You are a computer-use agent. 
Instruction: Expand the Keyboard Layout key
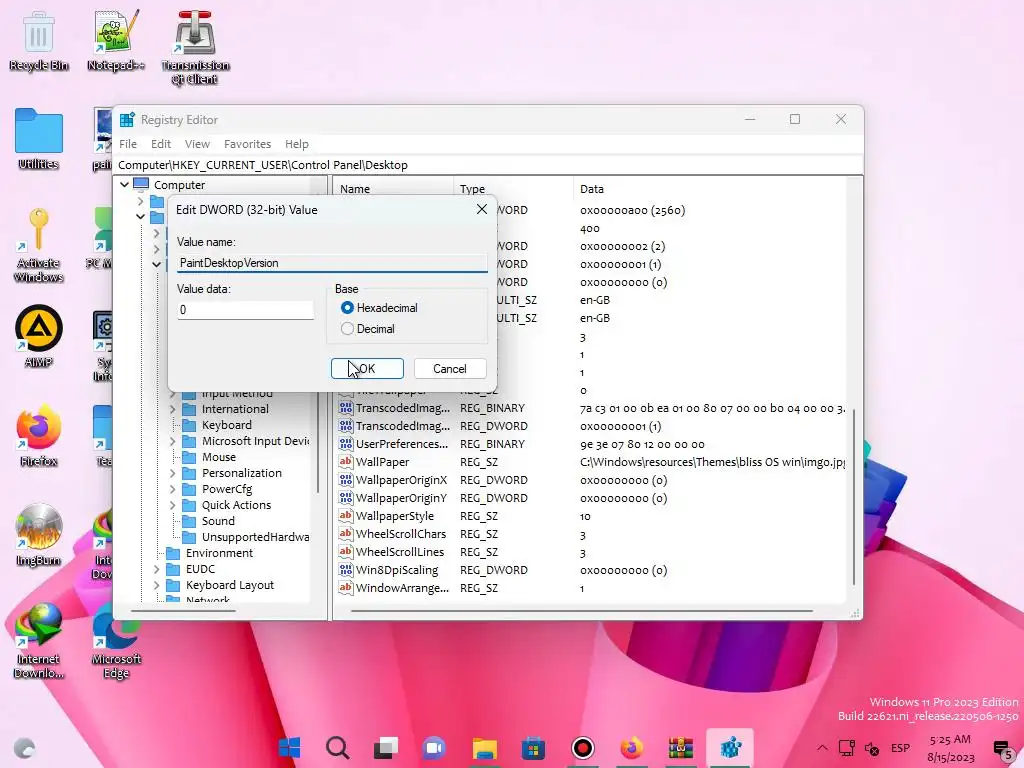[x=157, y=585]
